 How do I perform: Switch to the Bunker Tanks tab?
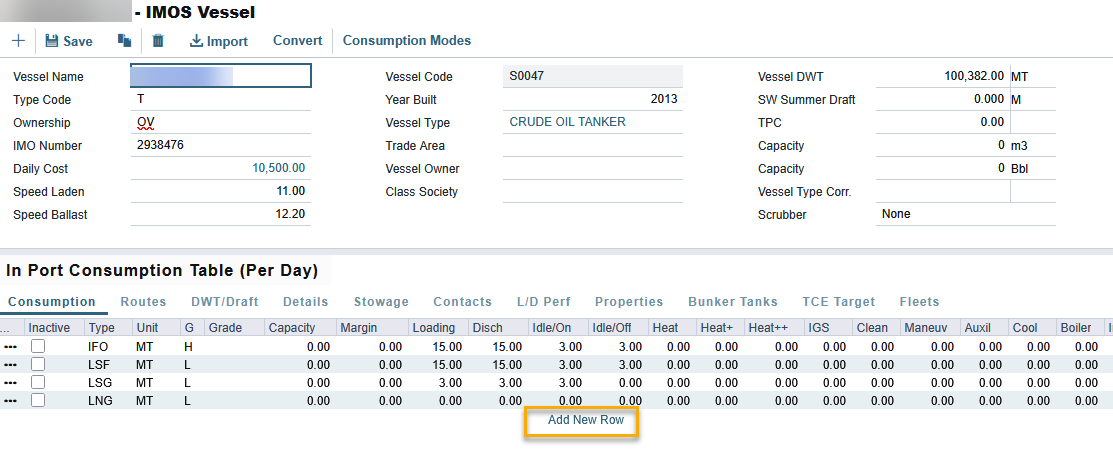coord(735,301)
